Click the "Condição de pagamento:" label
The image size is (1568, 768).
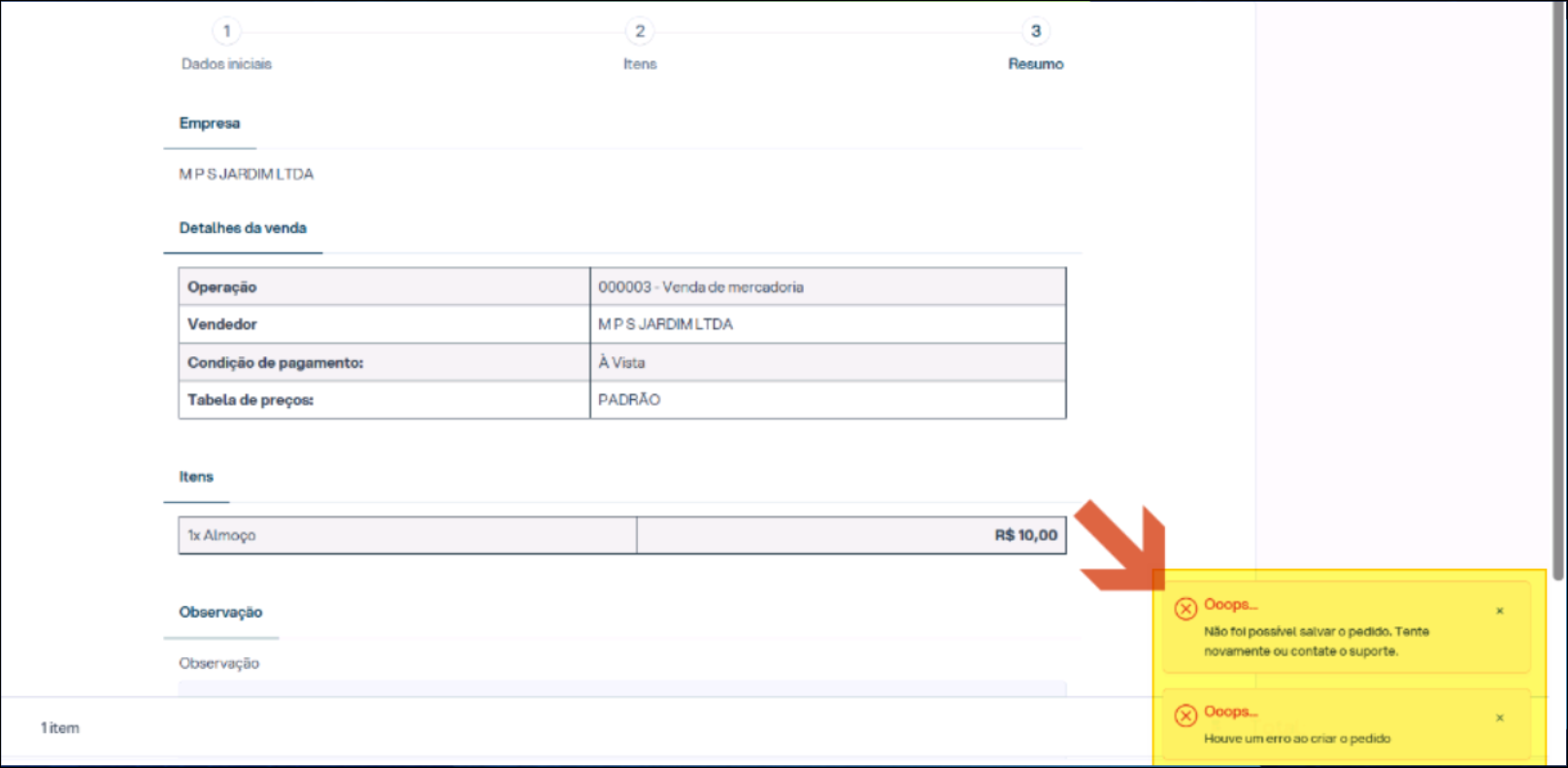276,362
